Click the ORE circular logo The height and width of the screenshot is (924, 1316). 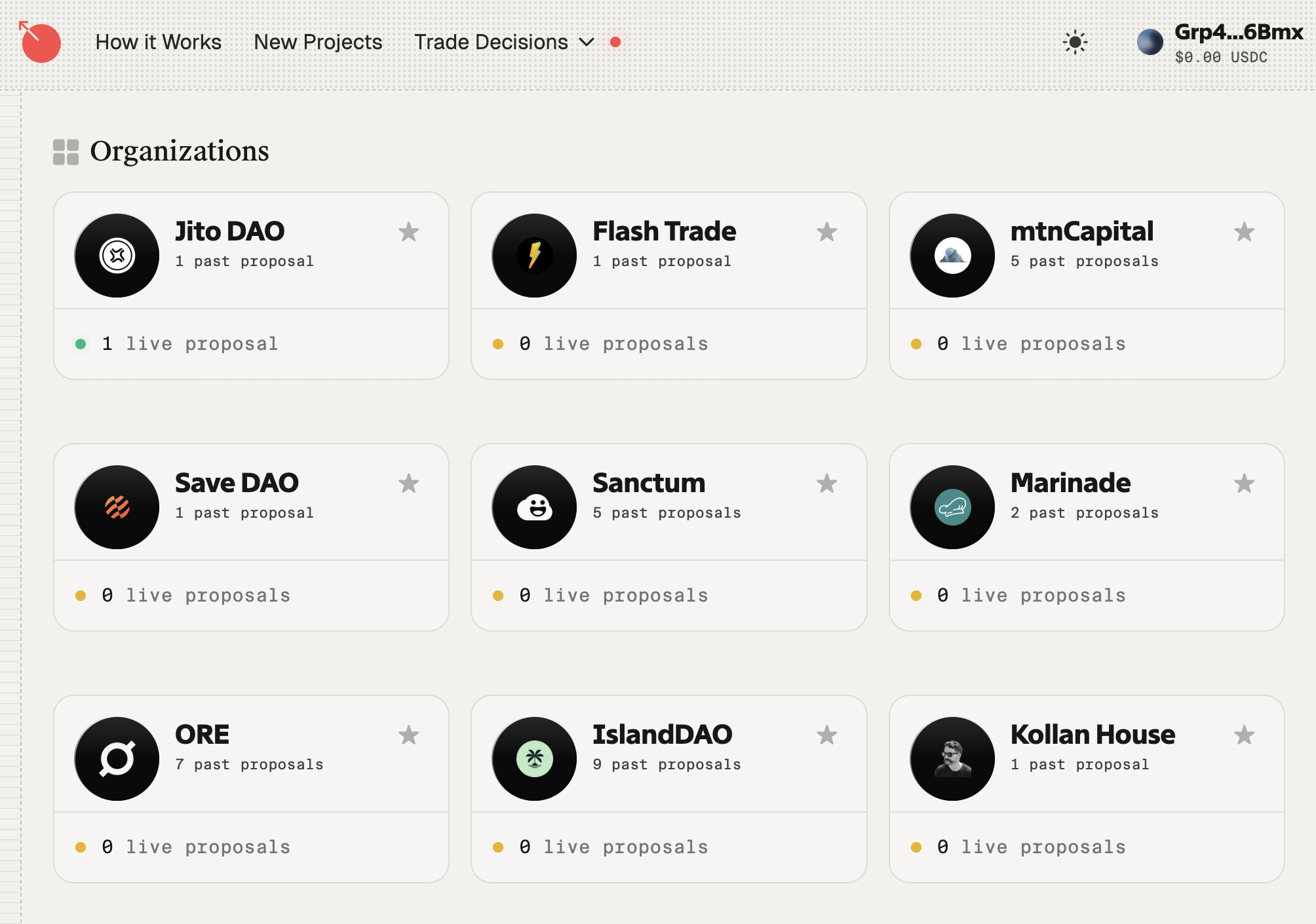click(x=117, y=758)
